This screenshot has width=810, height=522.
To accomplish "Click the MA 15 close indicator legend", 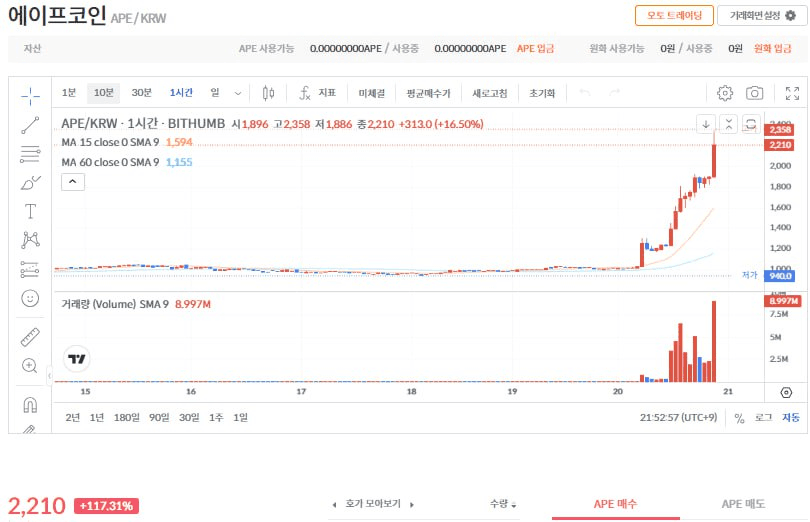I will (x=127, y=142).
